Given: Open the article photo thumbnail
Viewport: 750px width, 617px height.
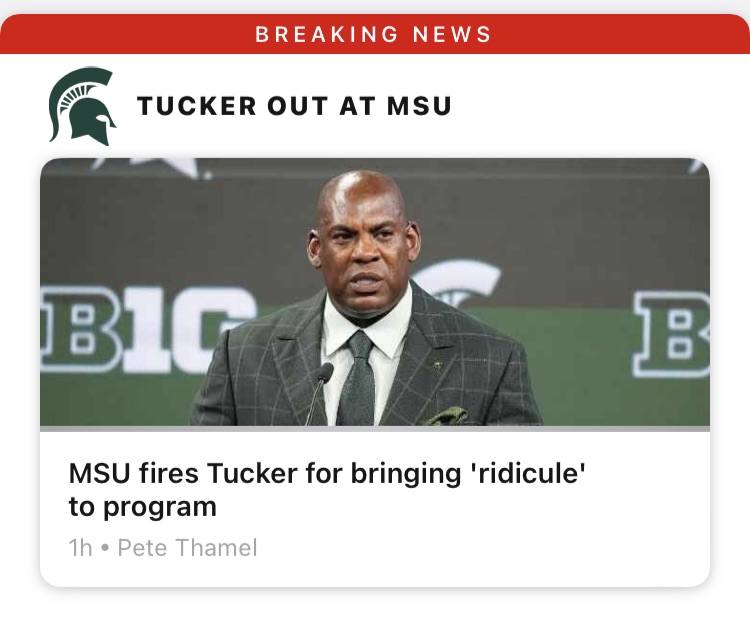Looking at the screenshot, I should [x=374, y=292].
